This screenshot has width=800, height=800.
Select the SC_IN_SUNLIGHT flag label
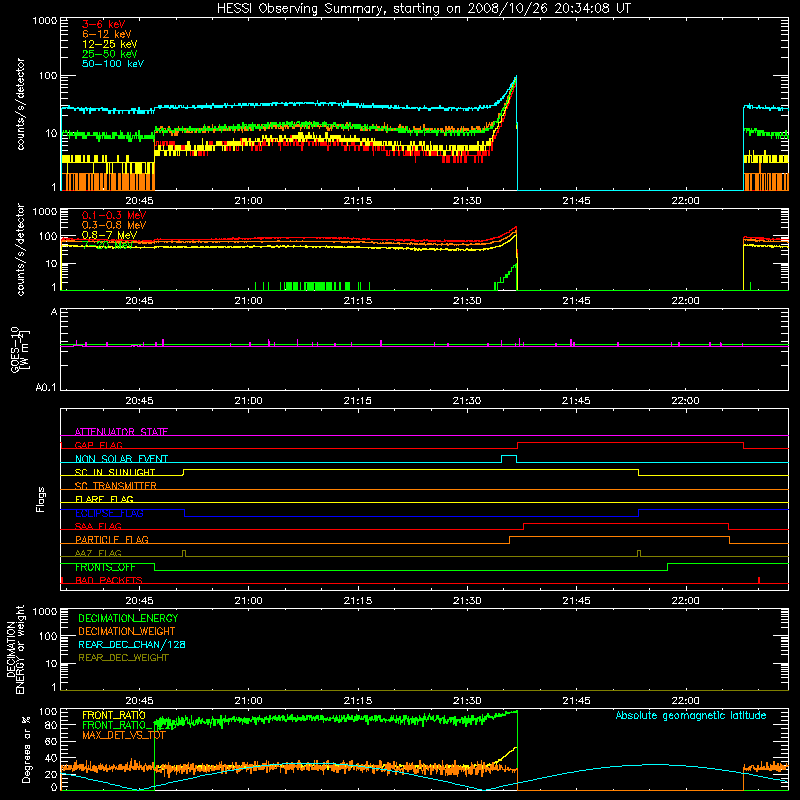115,472
